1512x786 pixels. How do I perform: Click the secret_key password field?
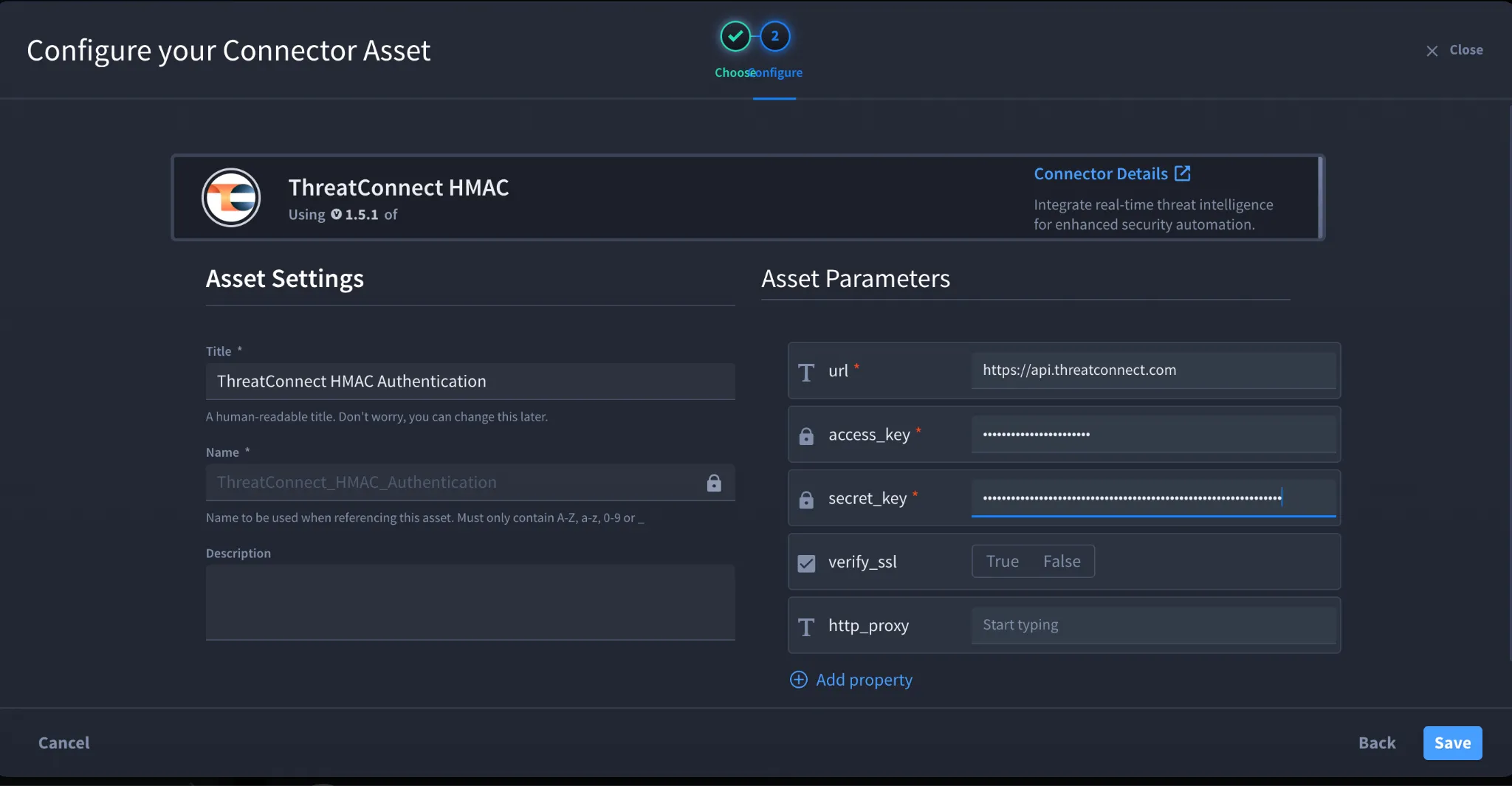pos(1153,497)
